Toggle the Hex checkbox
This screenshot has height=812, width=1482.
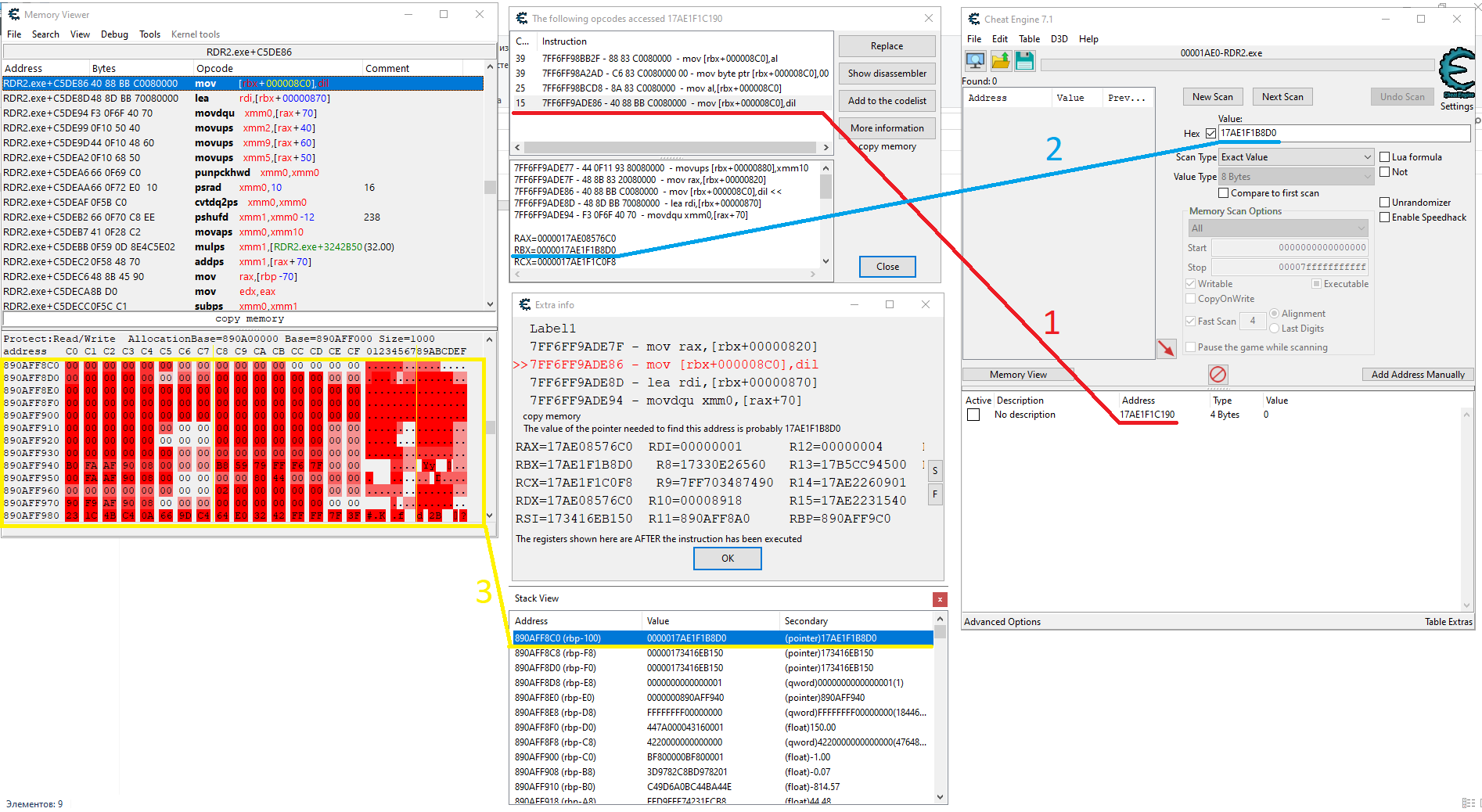[x=1210, y=134]
